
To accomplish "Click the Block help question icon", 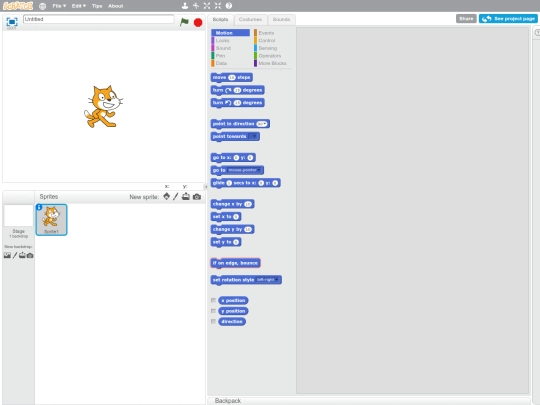I will pyautogui.click(x=229, y=6).
